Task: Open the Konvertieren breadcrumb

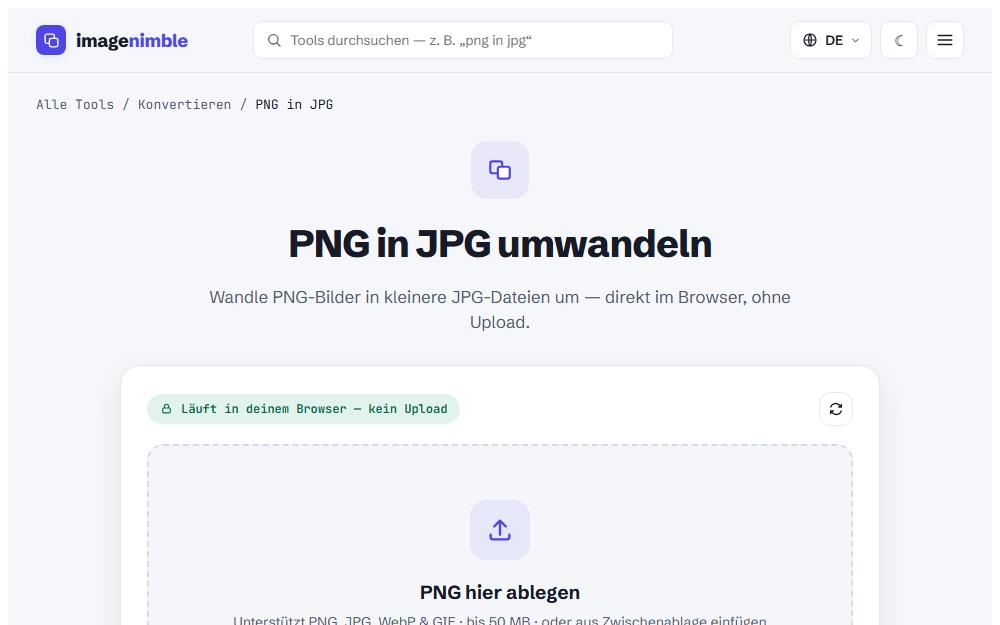Action: click(x=184, y=105)
